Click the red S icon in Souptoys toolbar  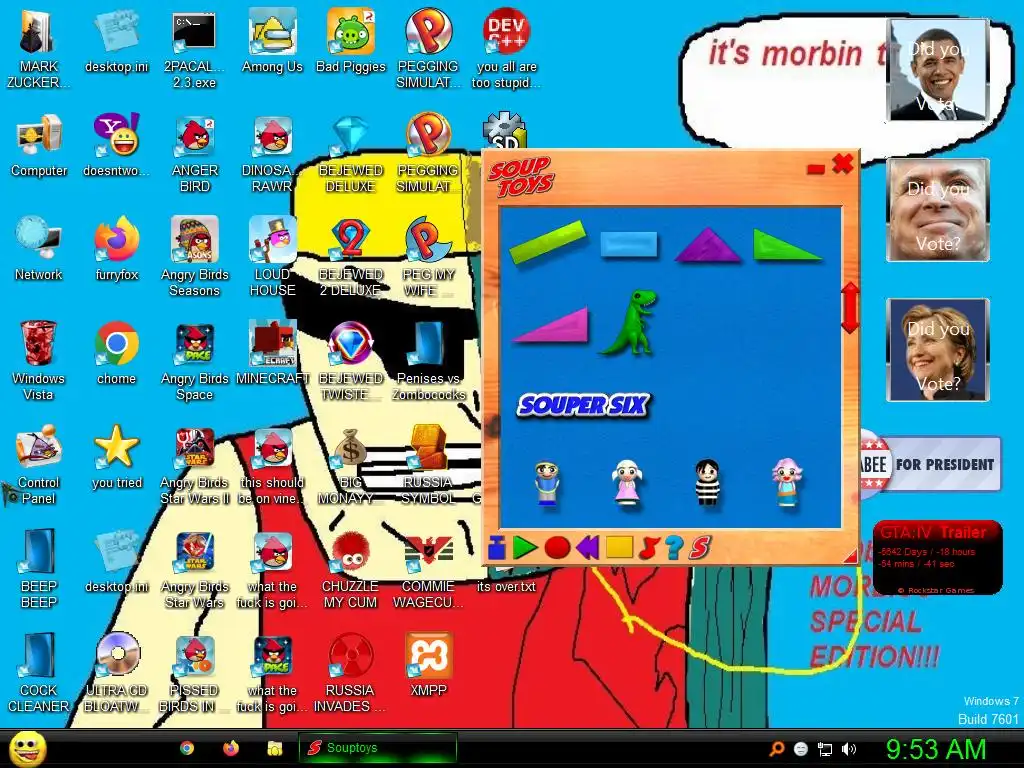click(x=700, y=547)
